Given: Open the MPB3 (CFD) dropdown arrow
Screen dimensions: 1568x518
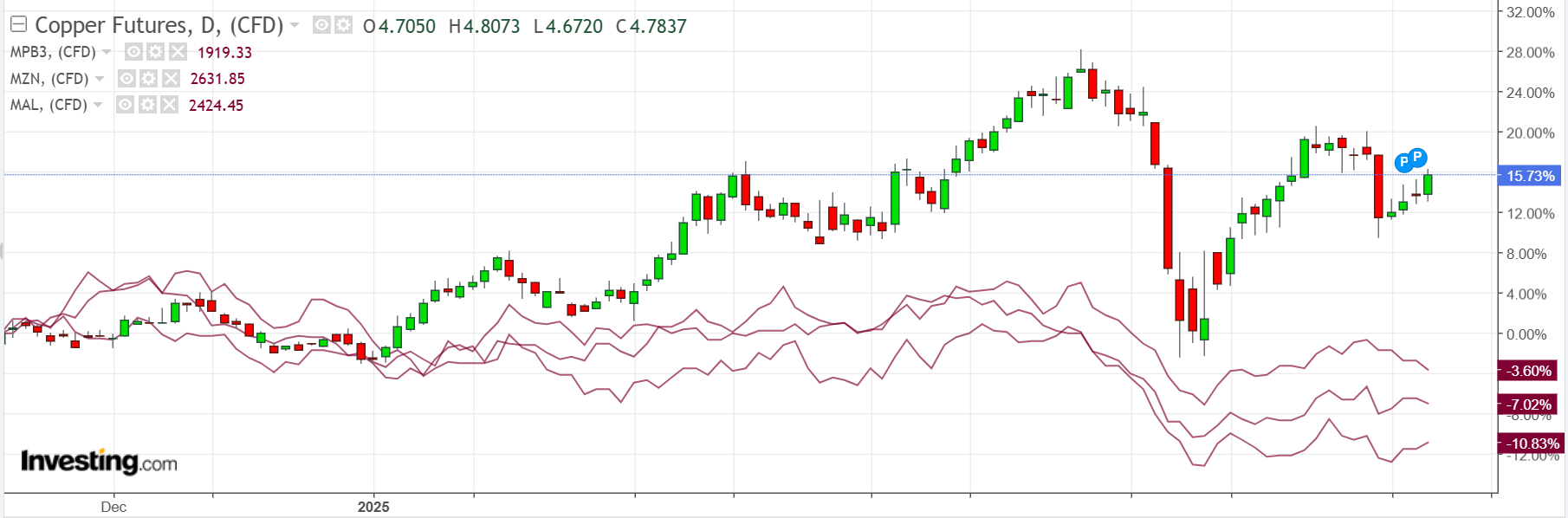Looking at the screenshot, I should (x=107, y=53).
